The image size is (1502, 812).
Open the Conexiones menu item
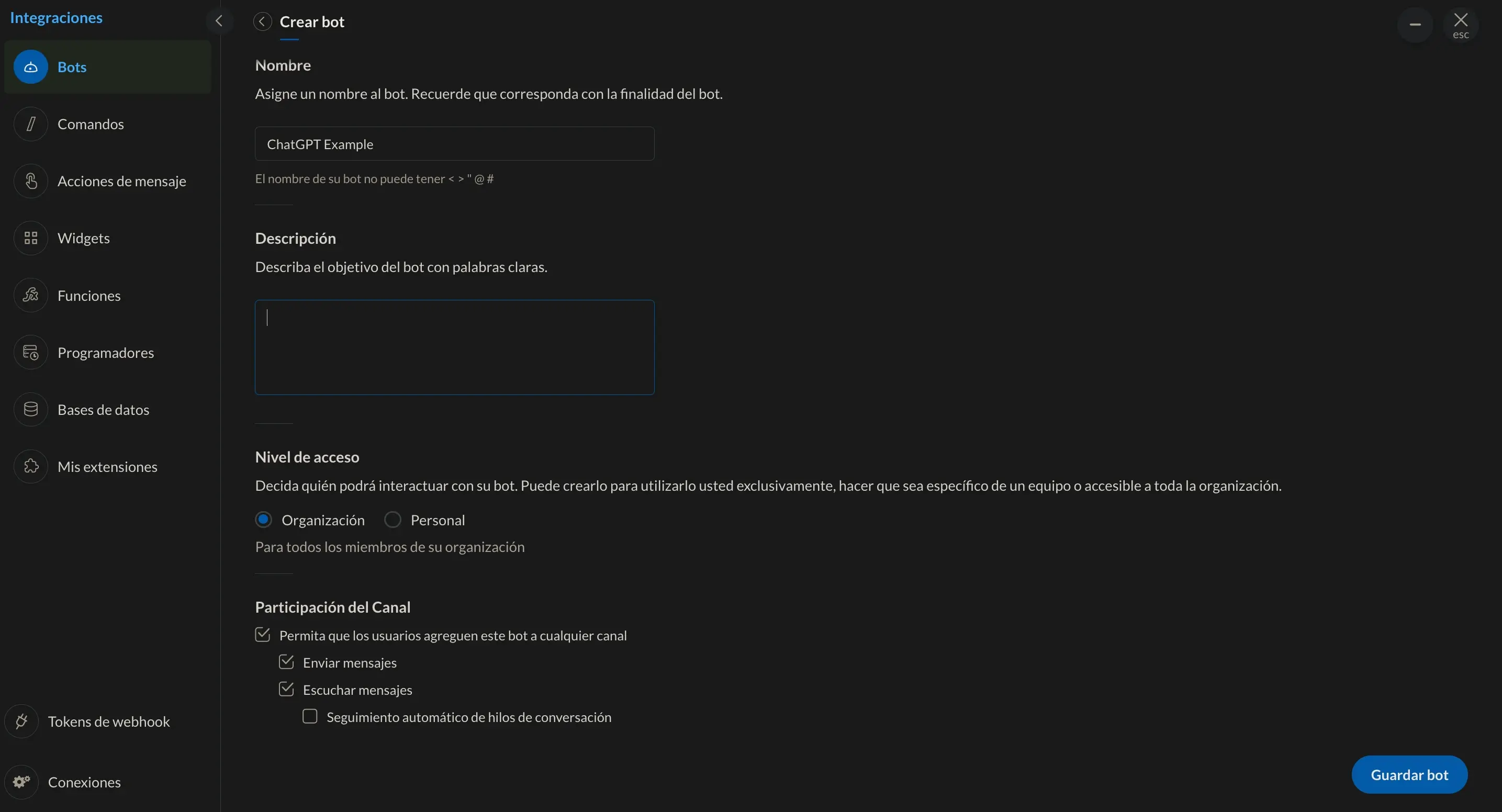(x=84, y=782)
